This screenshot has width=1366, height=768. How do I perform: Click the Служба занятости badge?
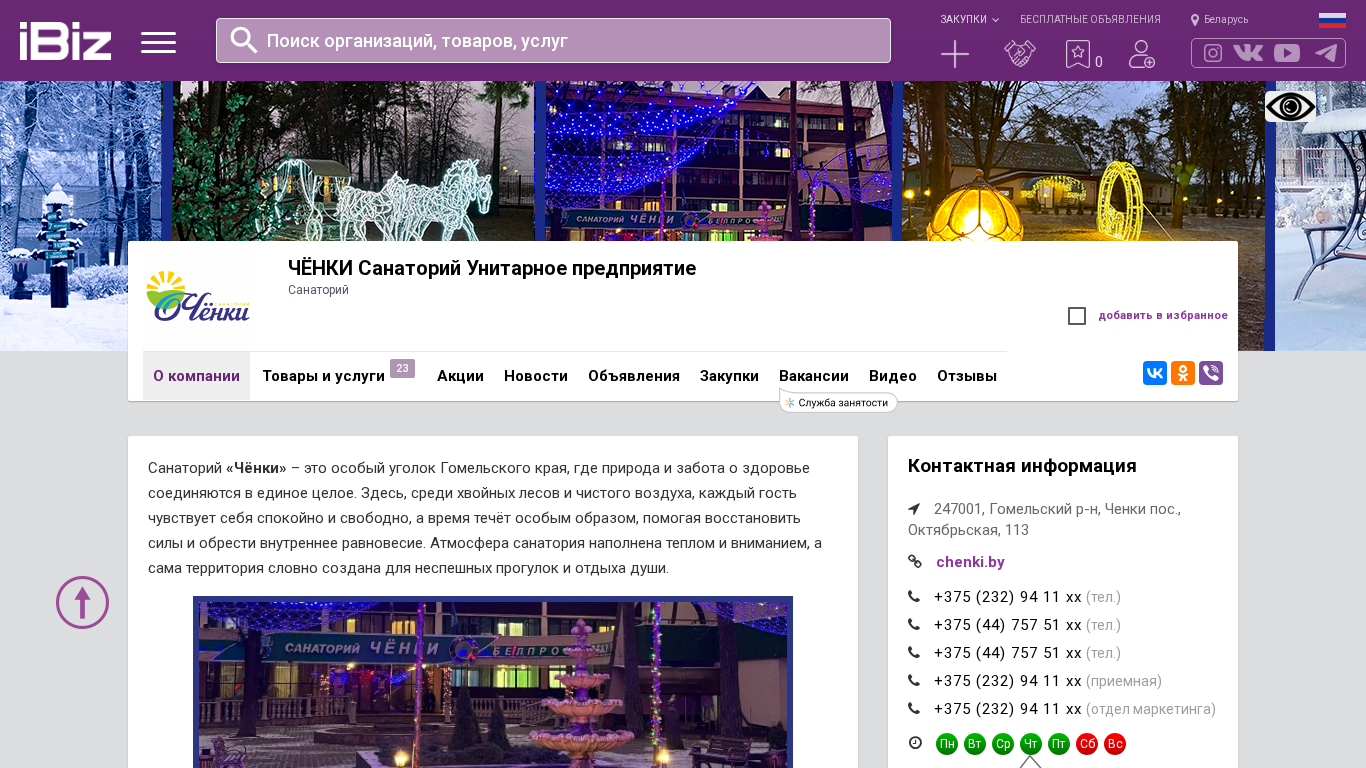click(x=838, y=402)
